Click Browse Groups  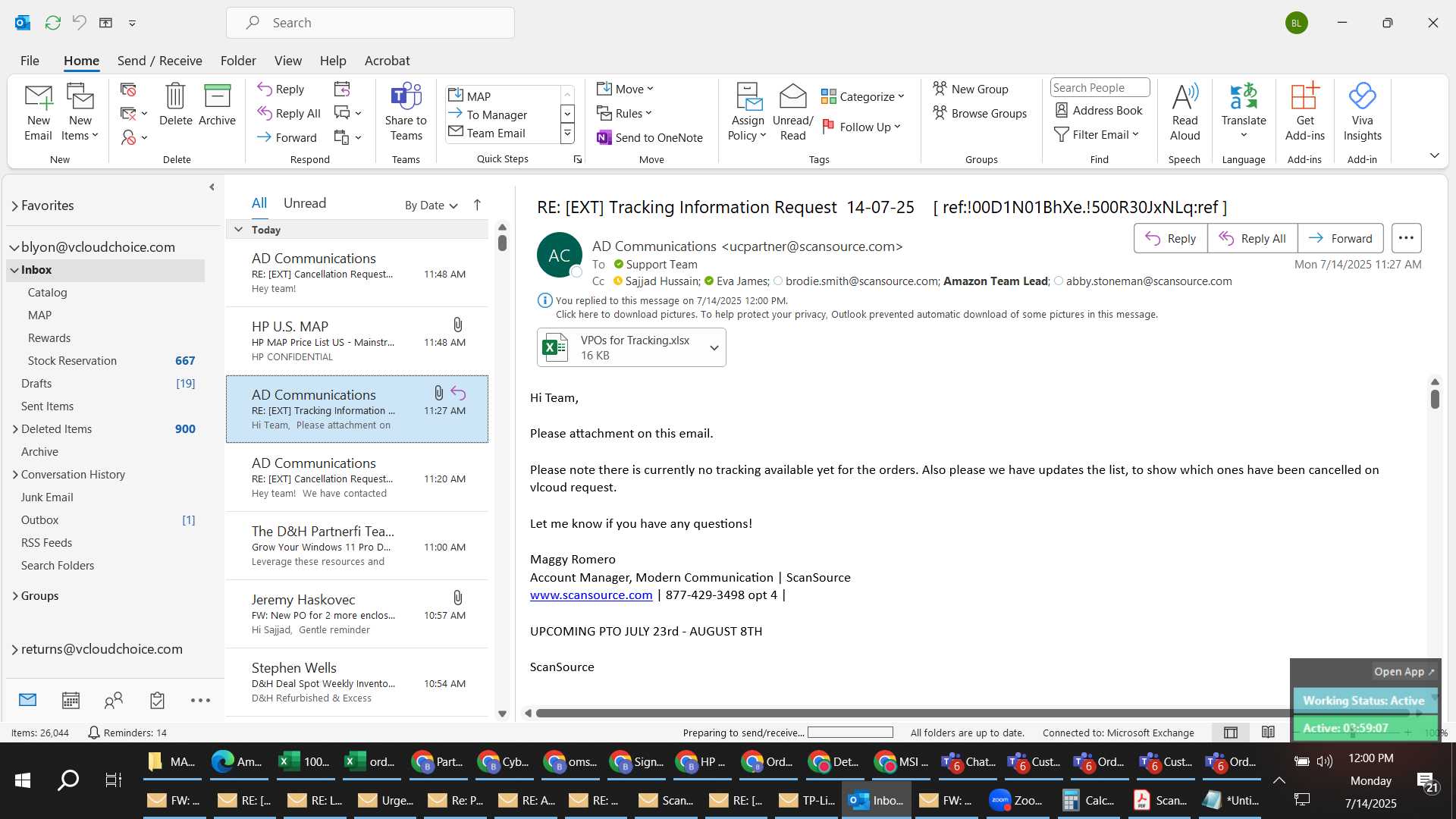point(980,113)
